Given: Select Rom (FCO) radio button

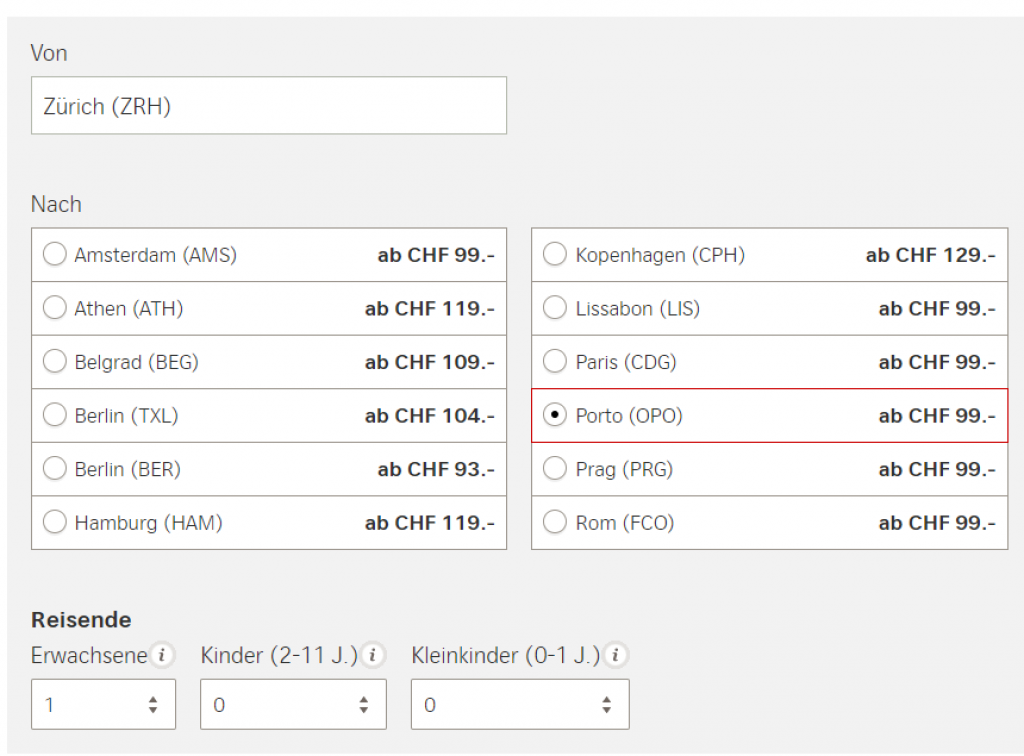Looking at the screenshot, I should 555,522.
